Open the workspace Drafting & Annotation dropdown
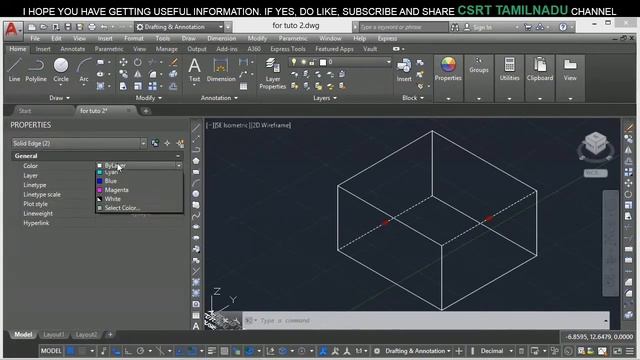 tap(180, 27)
